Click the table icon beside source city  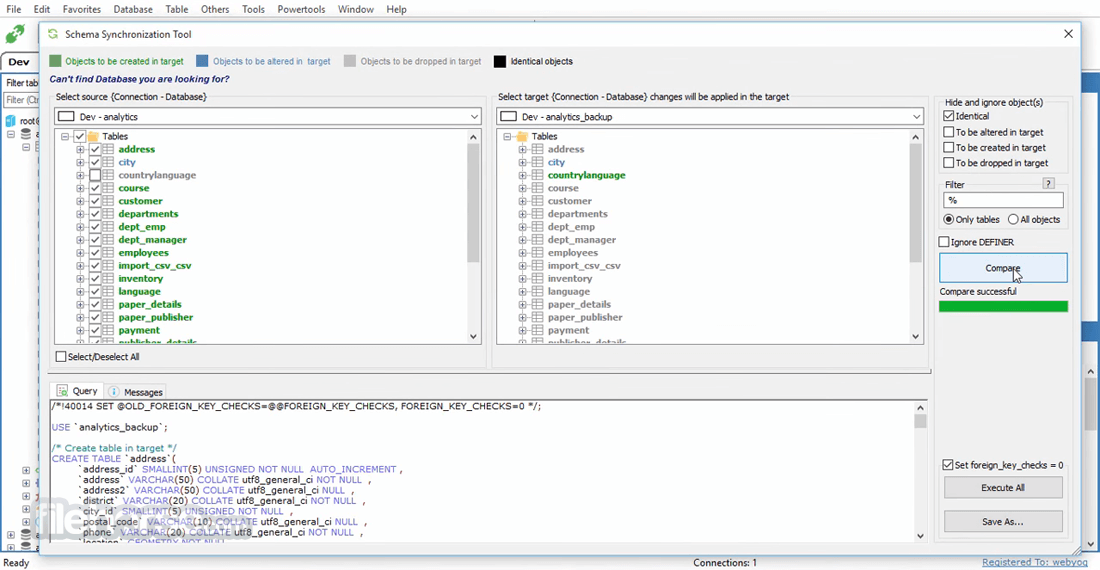[109, 162]
